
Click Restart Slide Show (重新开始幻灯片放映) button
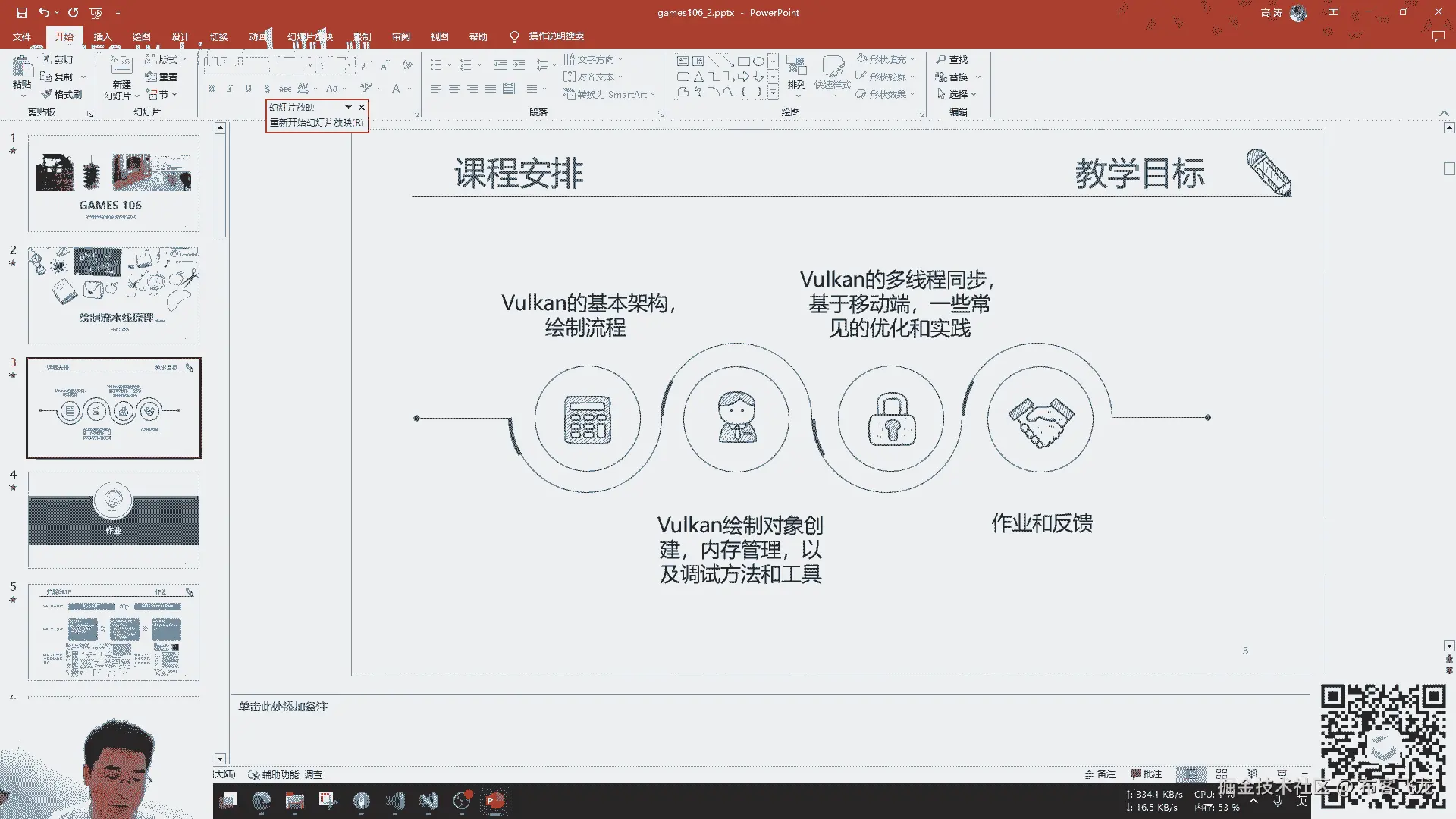coord(316,122)
